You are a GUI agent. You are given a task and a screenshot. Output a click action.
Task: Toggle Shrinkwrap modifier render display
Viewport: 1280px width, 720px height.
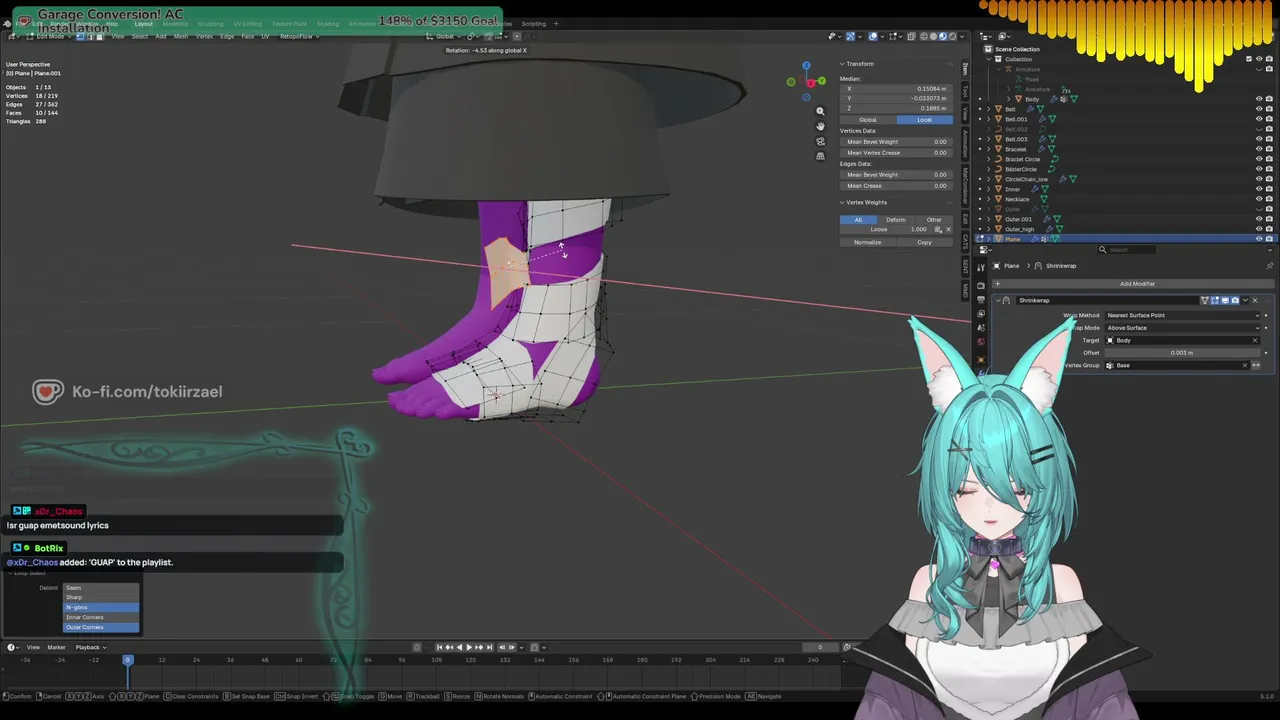tap(1236, 300)
